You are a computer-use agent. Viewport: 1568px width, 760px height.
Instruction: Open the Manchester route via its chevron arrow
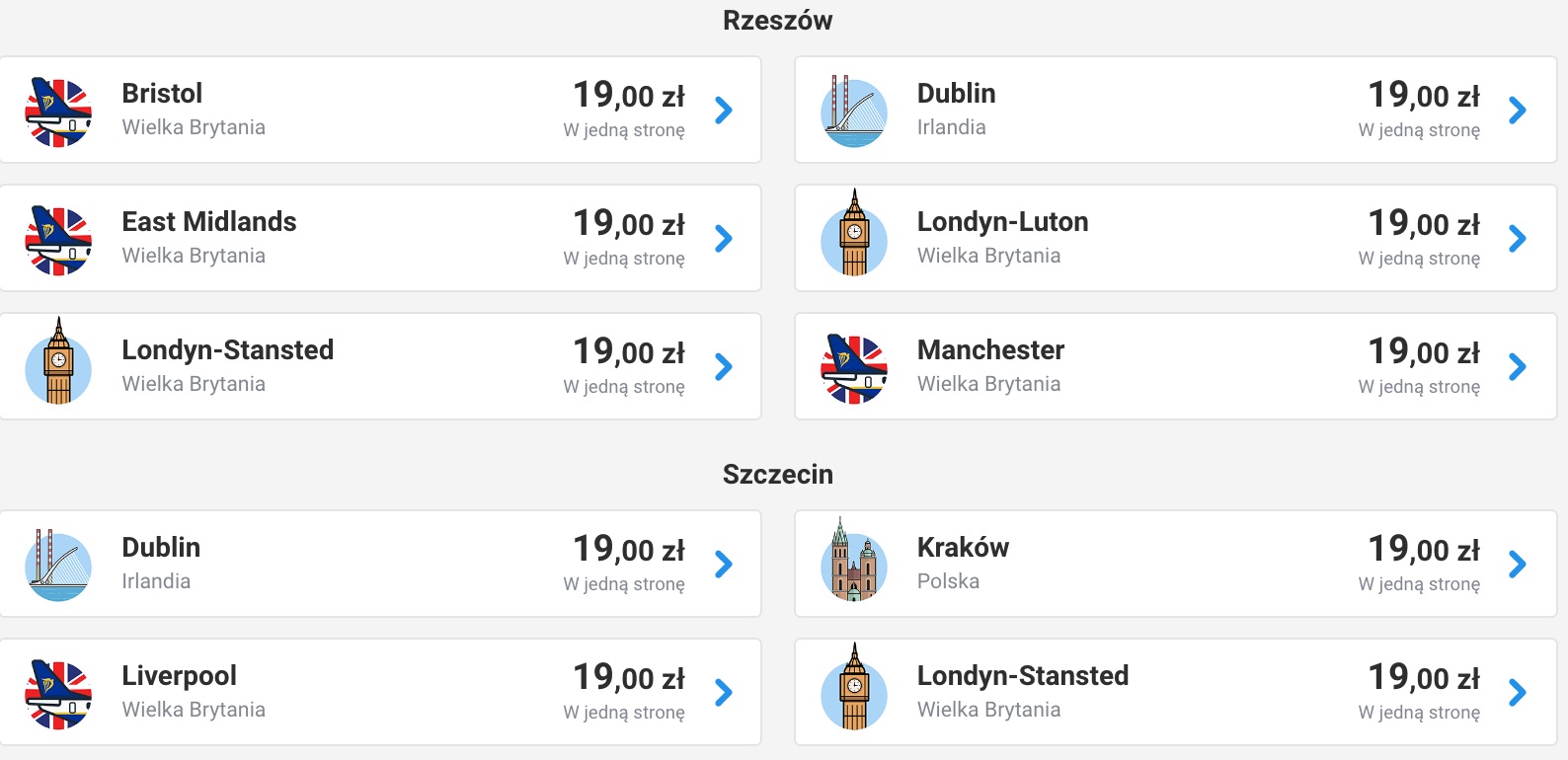(1518, 366)
